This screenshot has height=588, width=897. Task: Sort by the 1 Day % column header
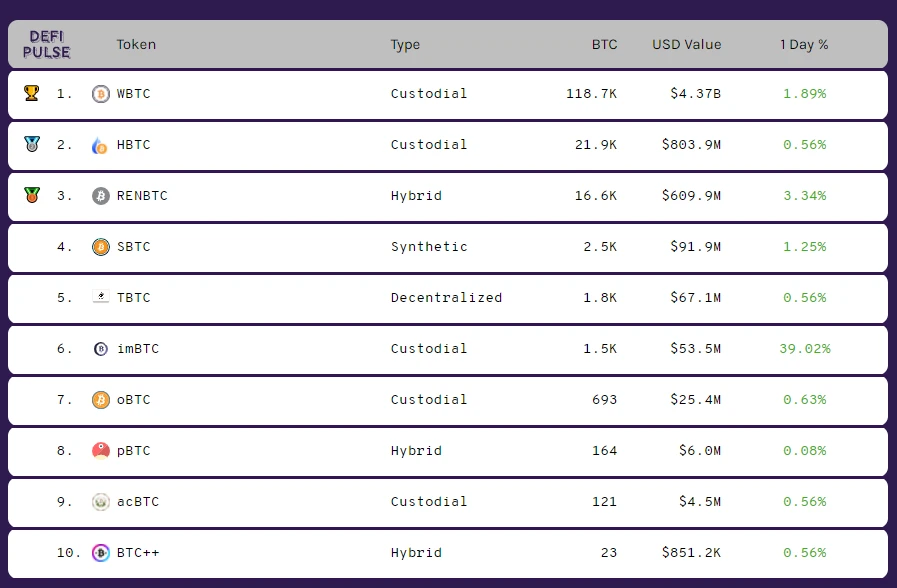coord(804,45)
